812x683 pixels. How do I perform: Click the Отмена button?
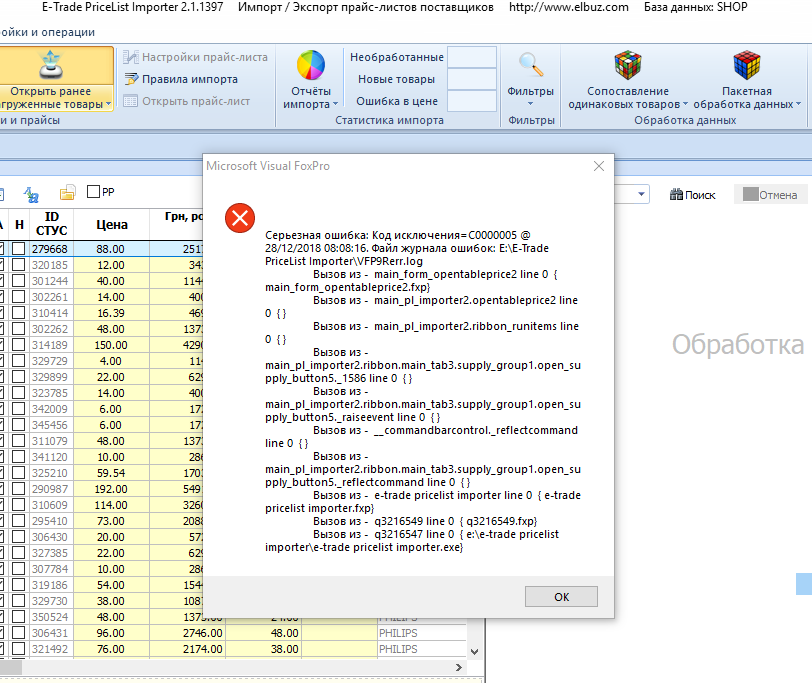click(x=770, y=195)
